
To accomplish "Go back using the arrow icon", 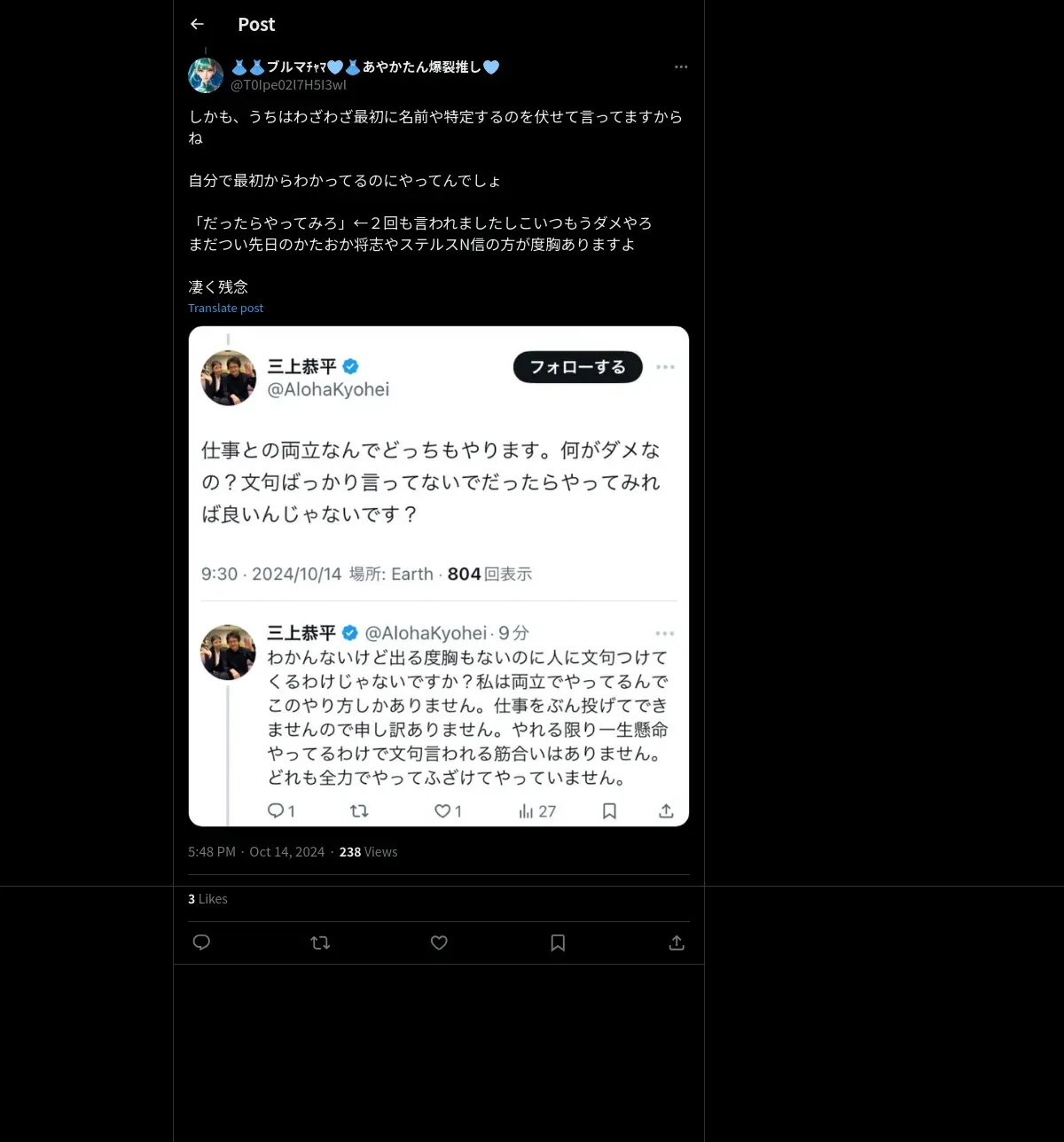I will coord(197,24).
